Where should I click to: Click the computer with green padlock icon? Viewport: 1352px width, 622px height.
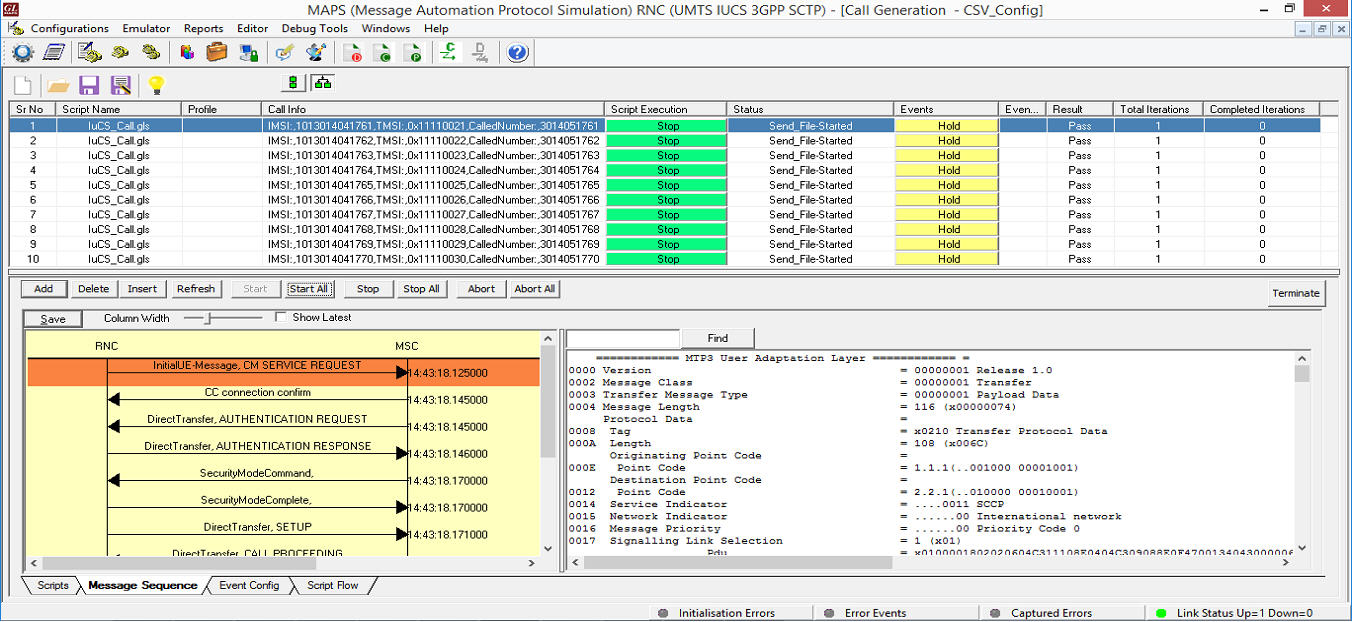point(248,52)
